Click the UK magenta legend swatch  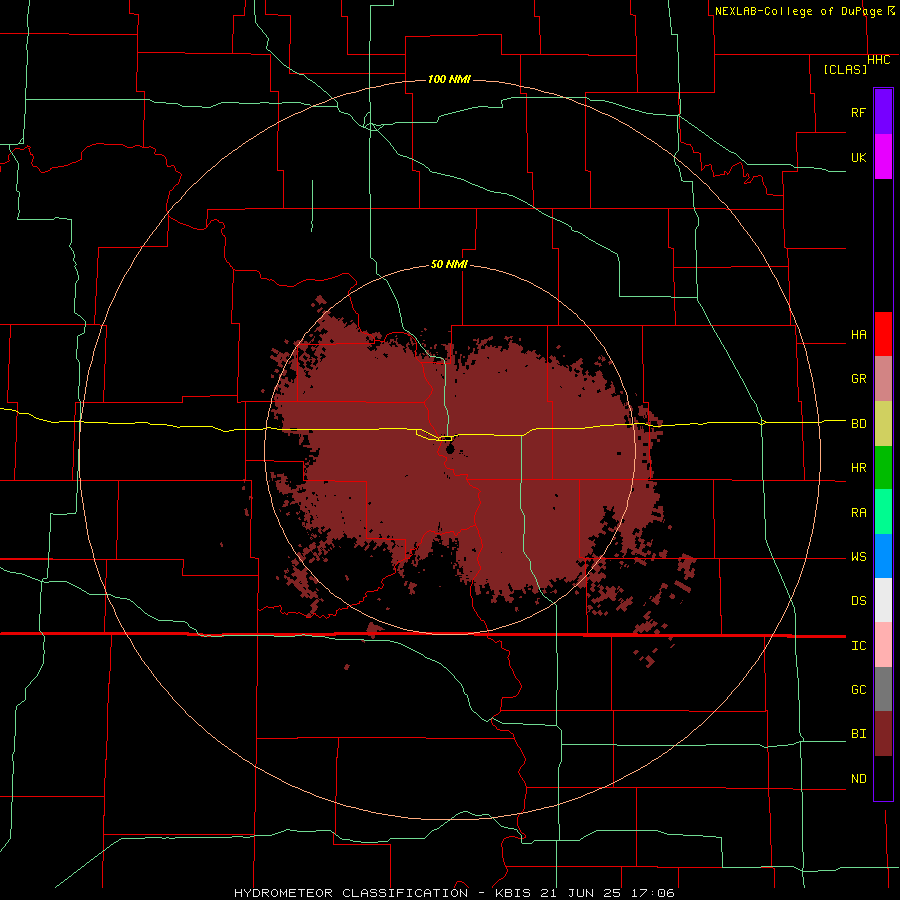point(883,157)
